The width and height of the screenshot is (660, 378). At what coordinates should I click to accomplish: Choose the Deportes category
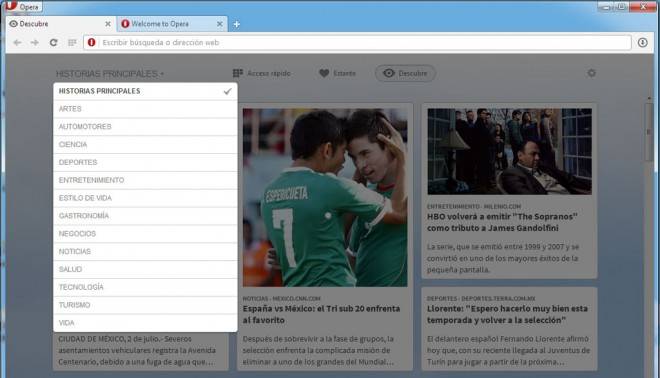(x=145, y=162)
